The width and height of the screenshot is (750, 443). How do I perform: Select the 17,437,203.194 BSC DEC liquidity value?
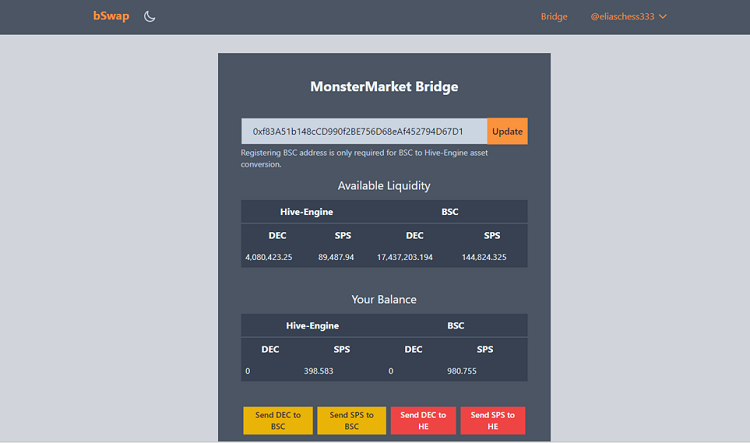(x=405, y=257)
